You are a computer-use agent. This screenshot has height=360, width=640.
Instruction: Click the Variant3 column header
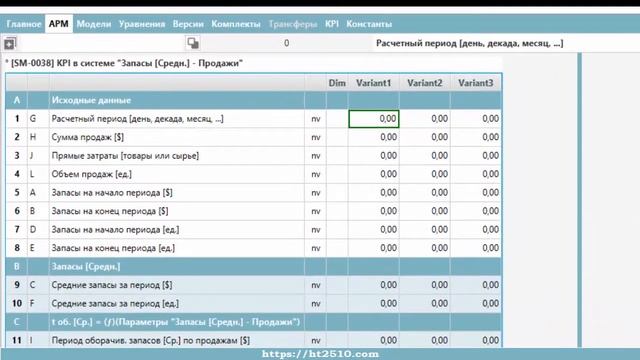tap(476, 83)
